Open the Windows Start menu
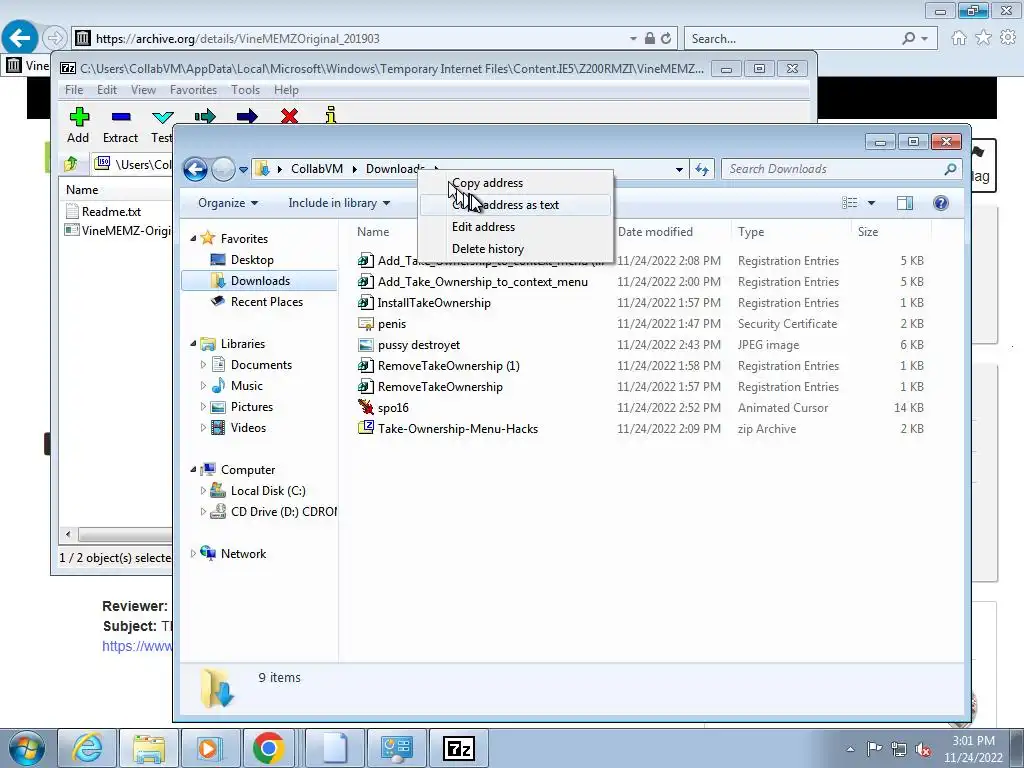This screenshot has width=1024, height=768. coord(27,748)
